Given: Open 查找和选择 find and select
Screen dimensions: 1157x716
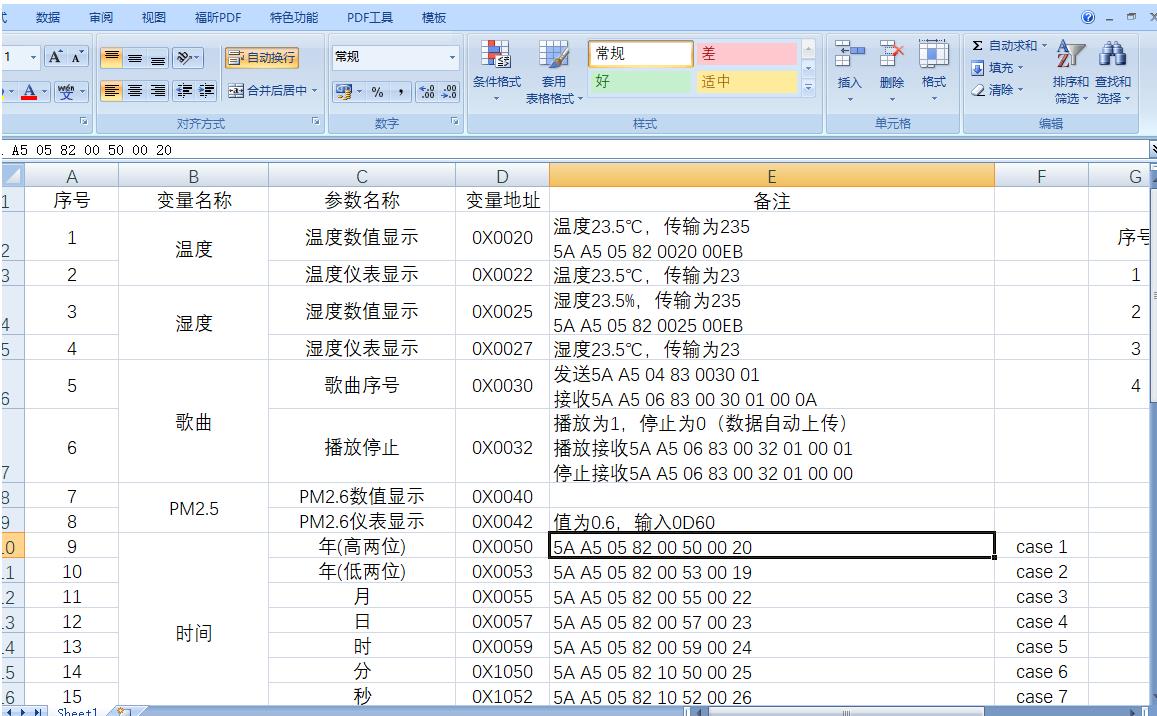Looking at the screenshot, I should pos(1112,71).
